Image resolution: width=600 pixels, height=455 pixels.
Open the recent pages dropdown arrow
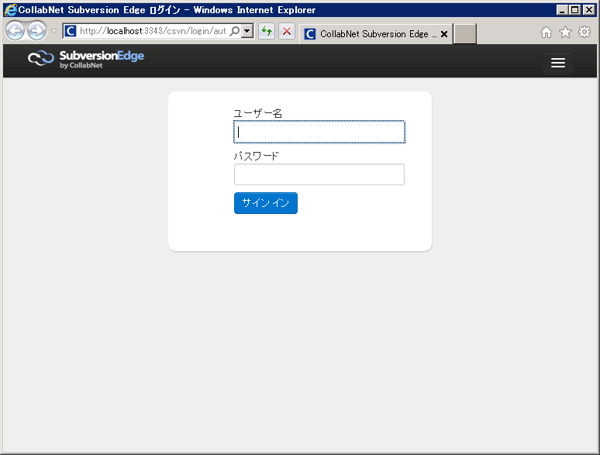pos(54,31)
